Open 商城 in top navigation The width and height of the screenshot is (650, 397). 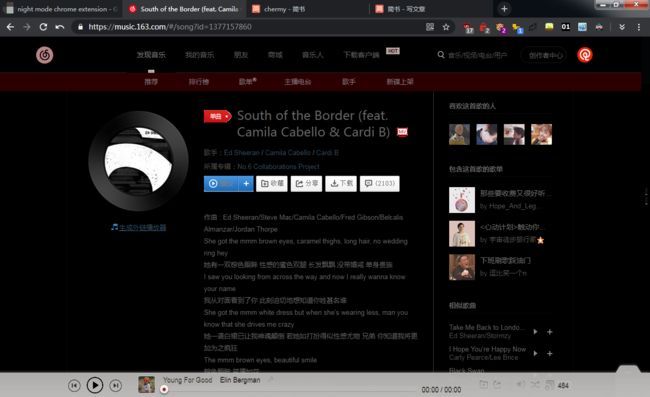point(275,55)
